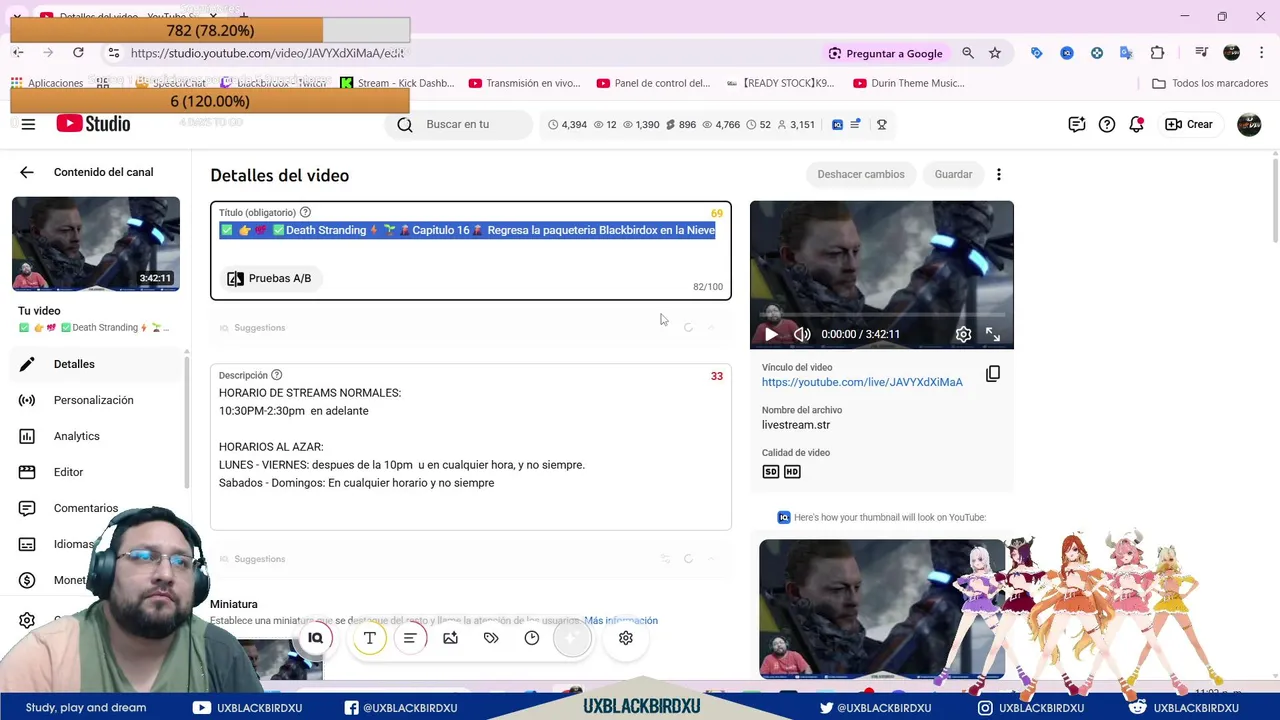This screenshot has width=1280, height=720.
Task: Click the vidIQ IQ floating button
Action: pos(315,638)
